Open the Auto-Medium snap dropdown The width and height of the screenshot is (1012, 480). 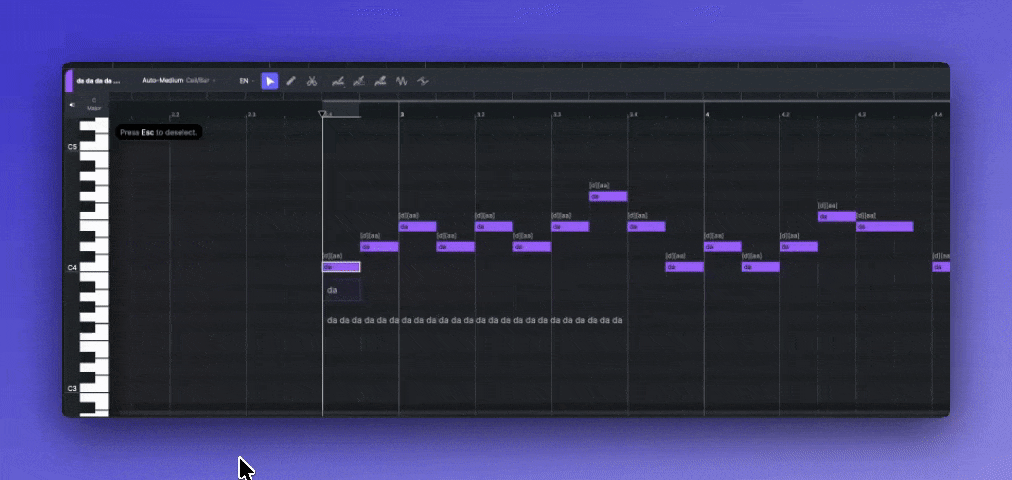[x=179, y=81]
